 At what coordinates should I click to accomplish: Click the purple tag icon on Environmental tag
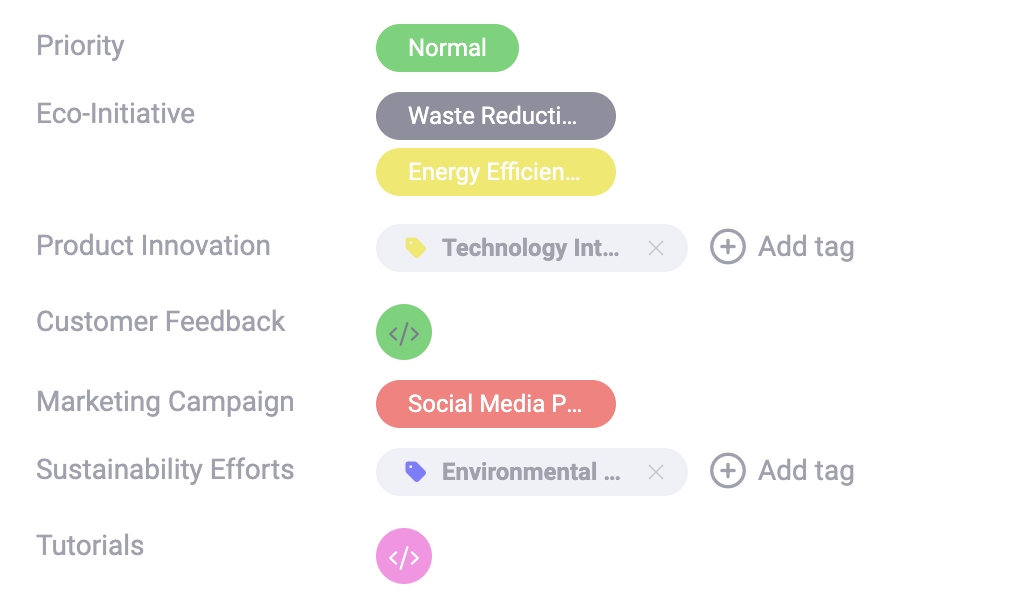[415, 472]
